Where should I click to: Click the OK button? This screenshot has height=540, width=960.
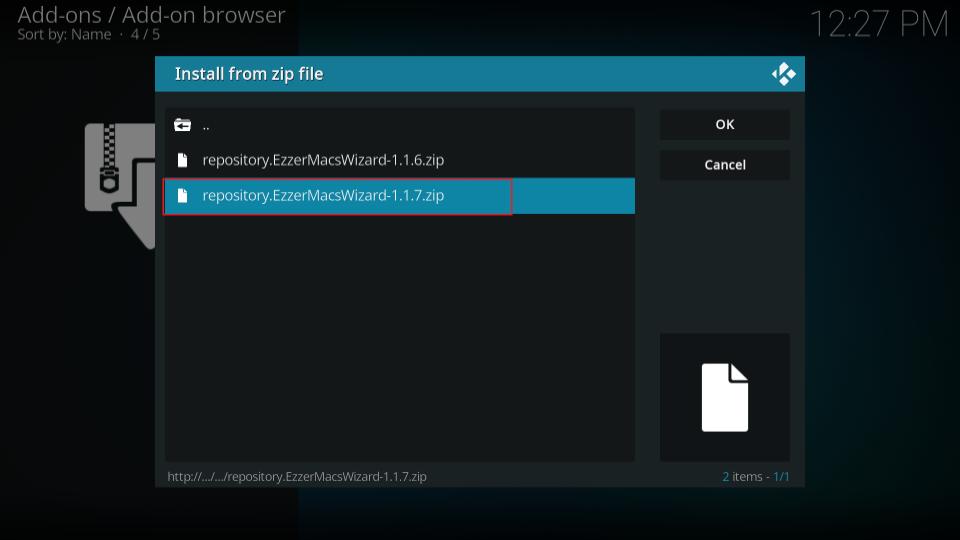(x=724, y=124)
